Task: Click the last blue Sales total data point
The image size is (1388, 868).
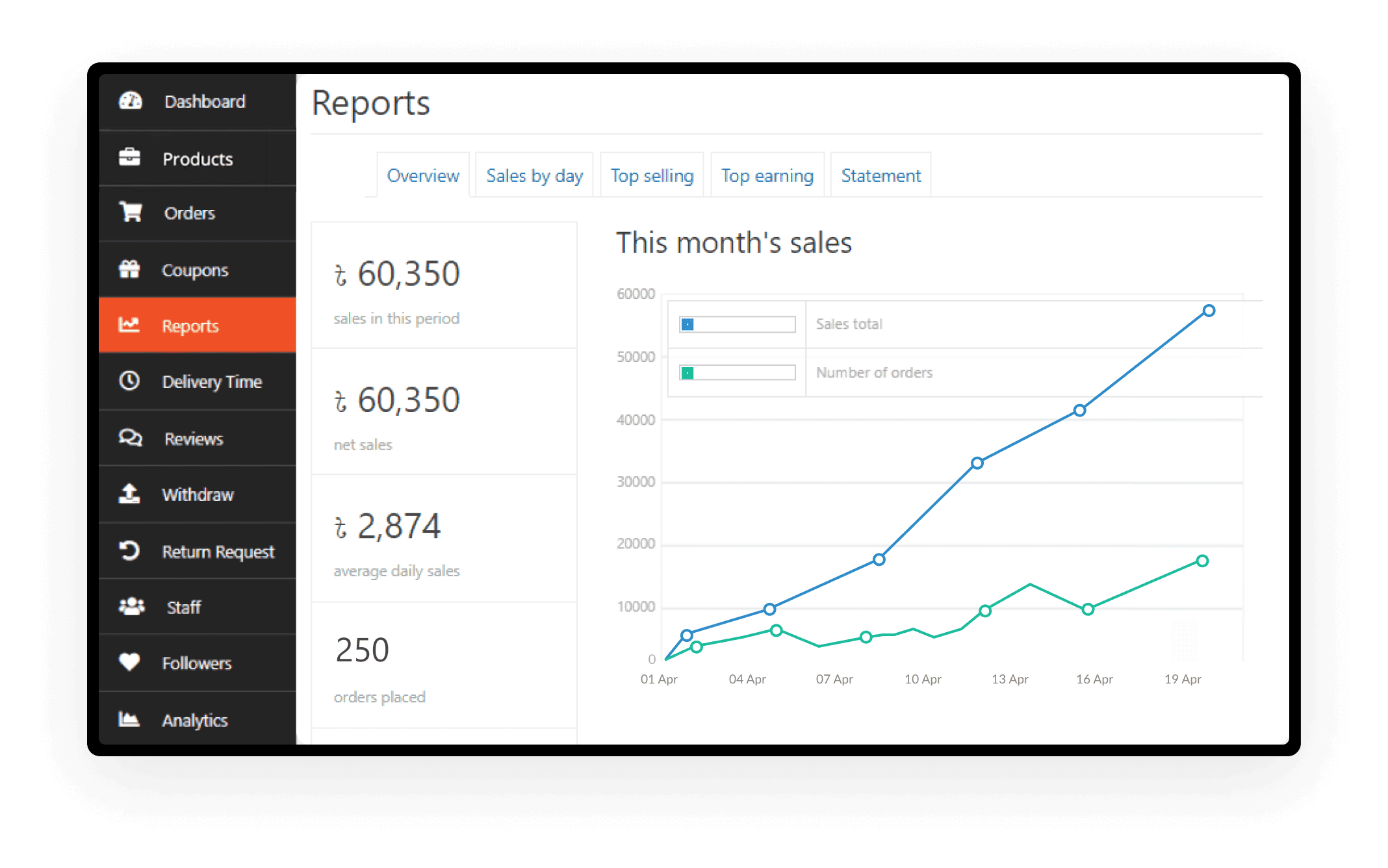Action: click(x=1209, y=311)
